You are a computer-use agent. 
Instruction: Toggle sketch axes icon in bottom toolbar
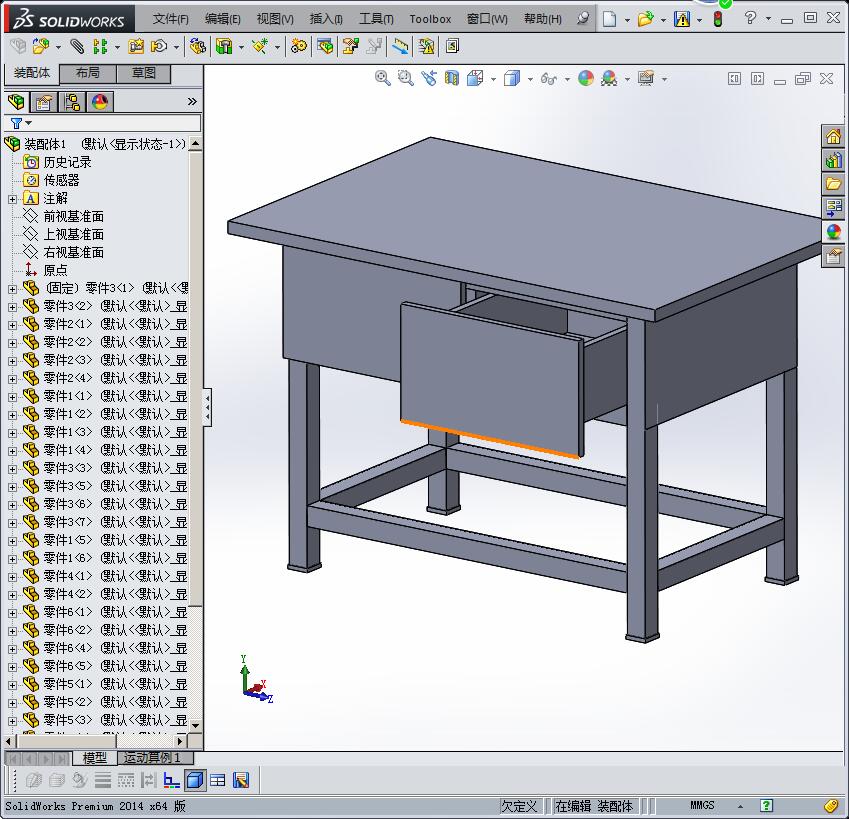[171, 780]
